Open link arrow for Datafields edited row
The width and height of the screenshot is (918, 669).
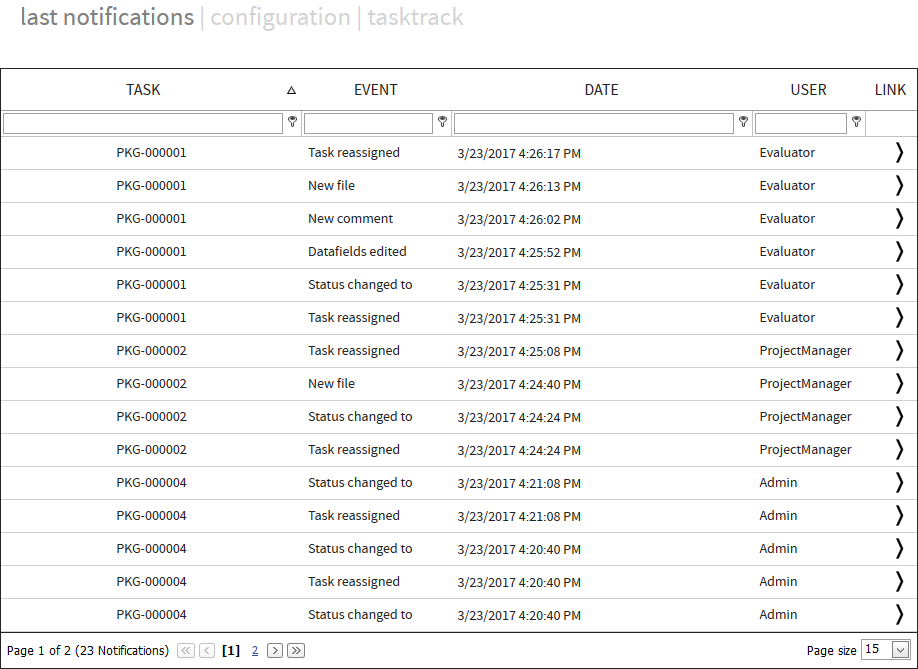coord(898,252)
